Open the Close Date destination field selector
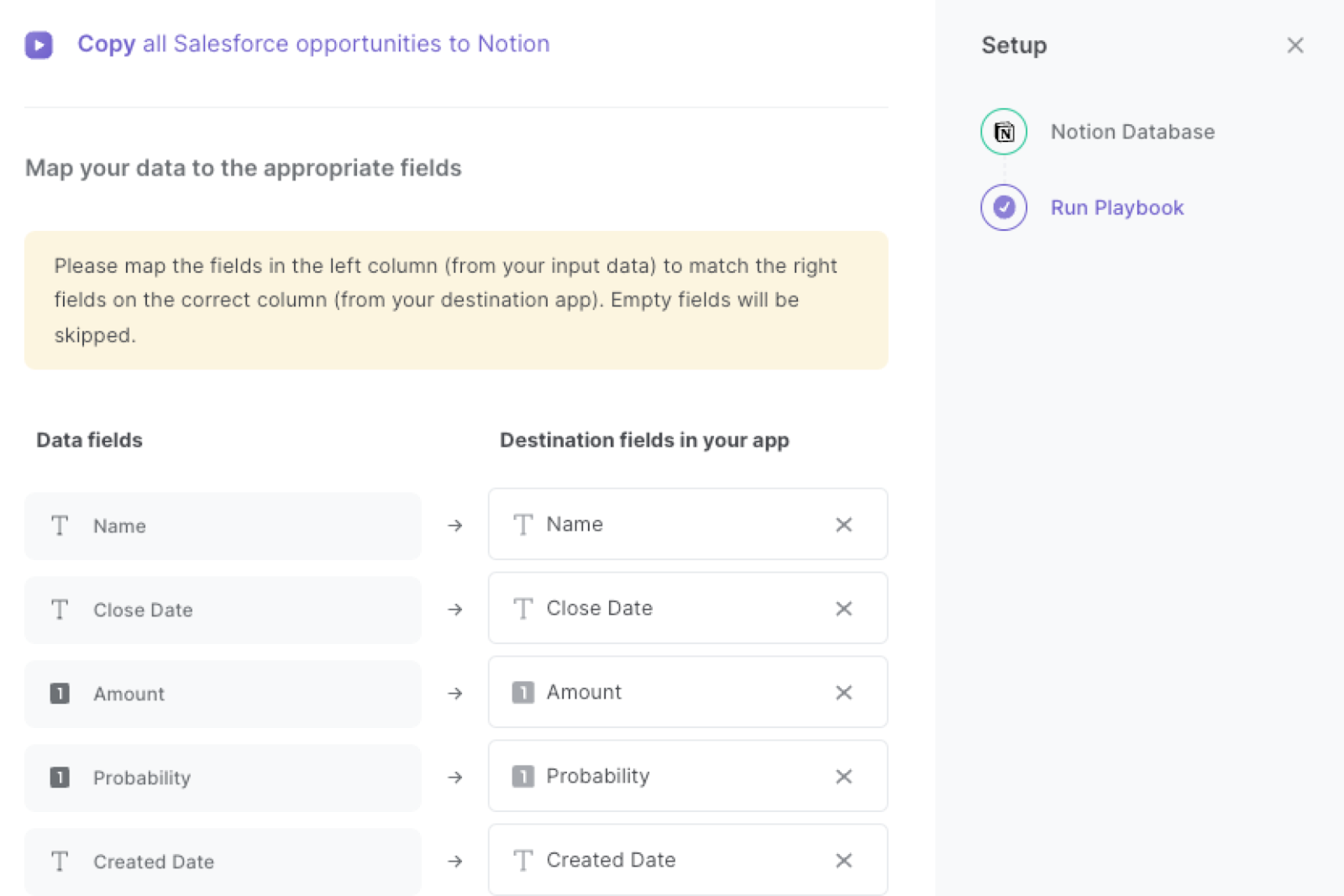The height and width of the screenshot is (896, 1344). (x=688, y=608)
